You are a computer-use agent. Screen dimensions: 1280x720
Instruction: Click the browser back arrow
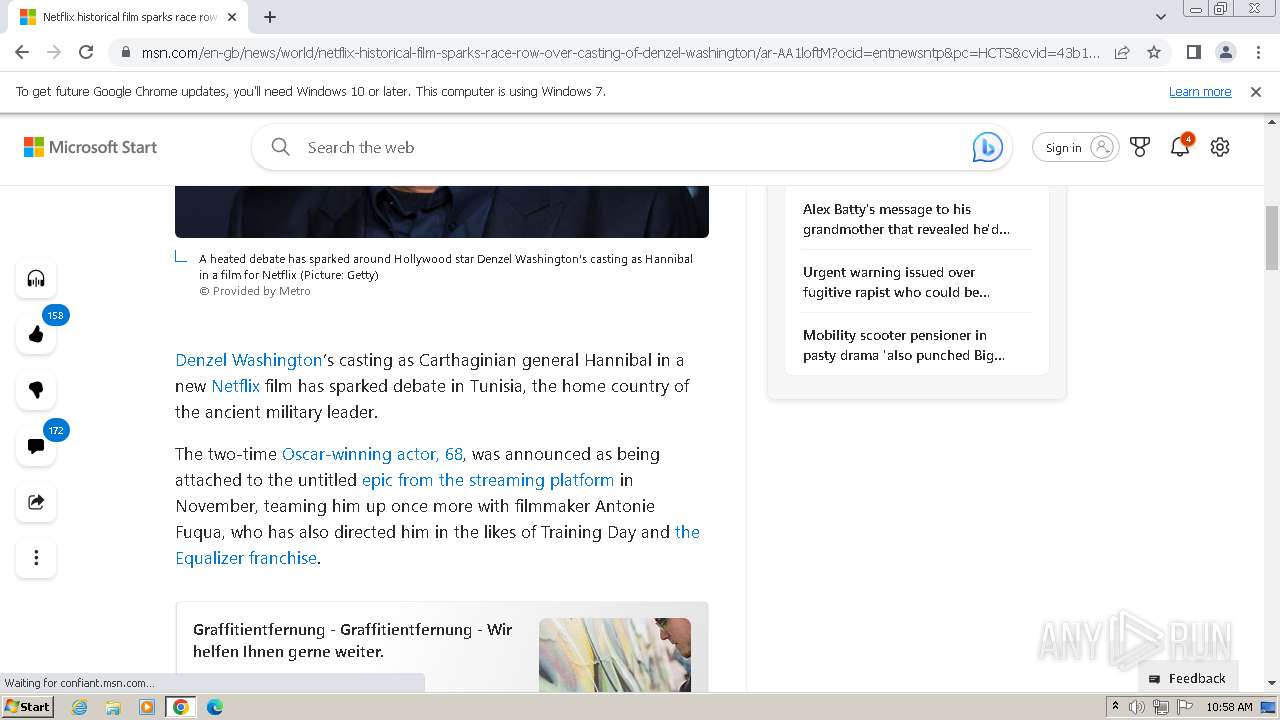22,52
